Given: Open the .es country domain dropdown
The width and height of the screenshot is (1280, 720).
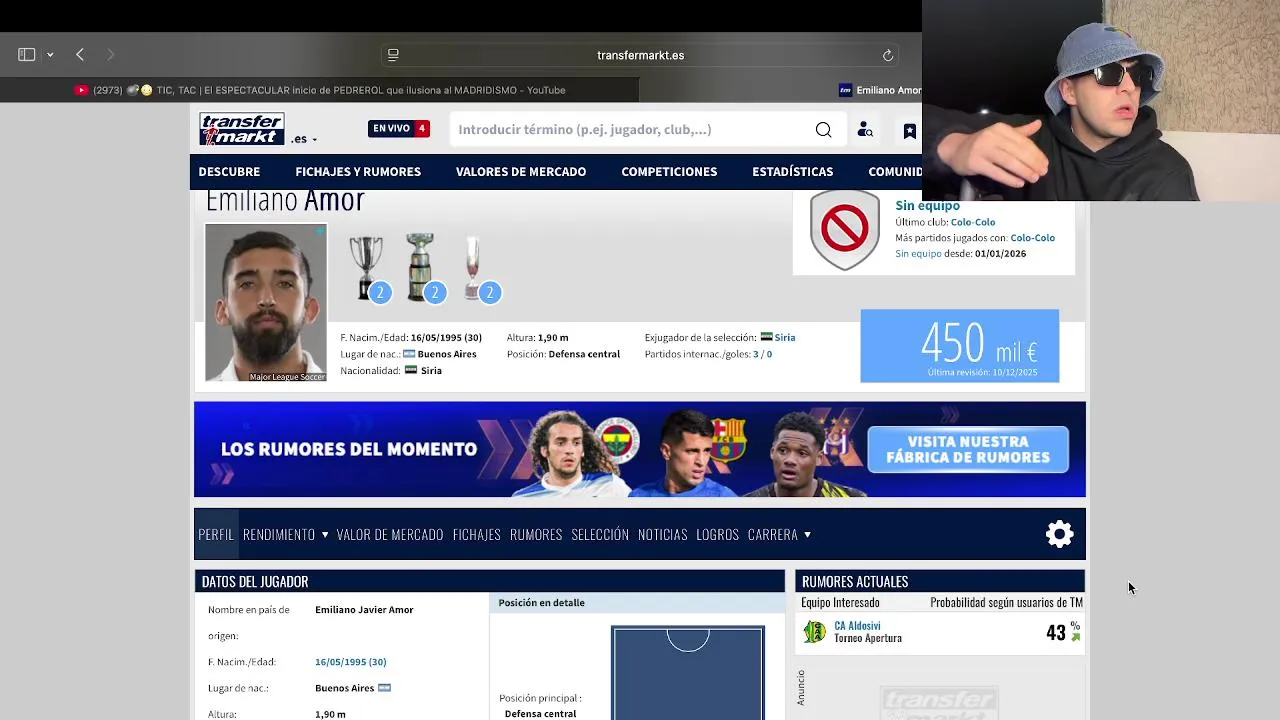Looking at the screenshot, I should (x=304, y=139).
